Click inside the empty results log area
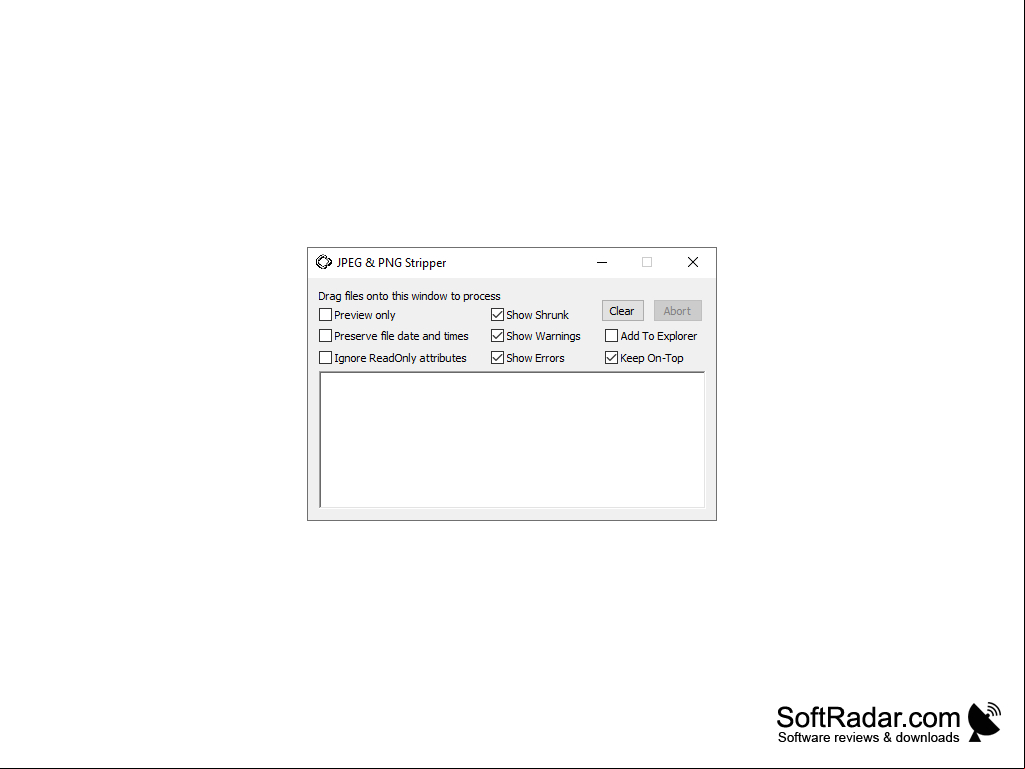This screenshot has width=1025, height=769. pos(512,439)
